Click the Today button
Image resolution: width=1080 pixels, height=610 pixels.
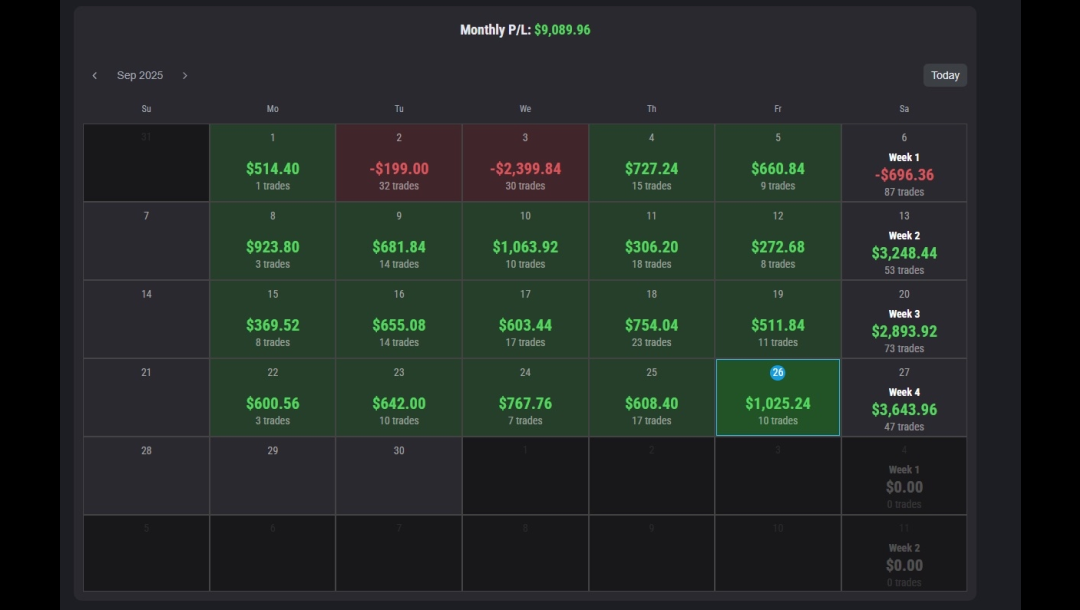click(x=945, y=76)
